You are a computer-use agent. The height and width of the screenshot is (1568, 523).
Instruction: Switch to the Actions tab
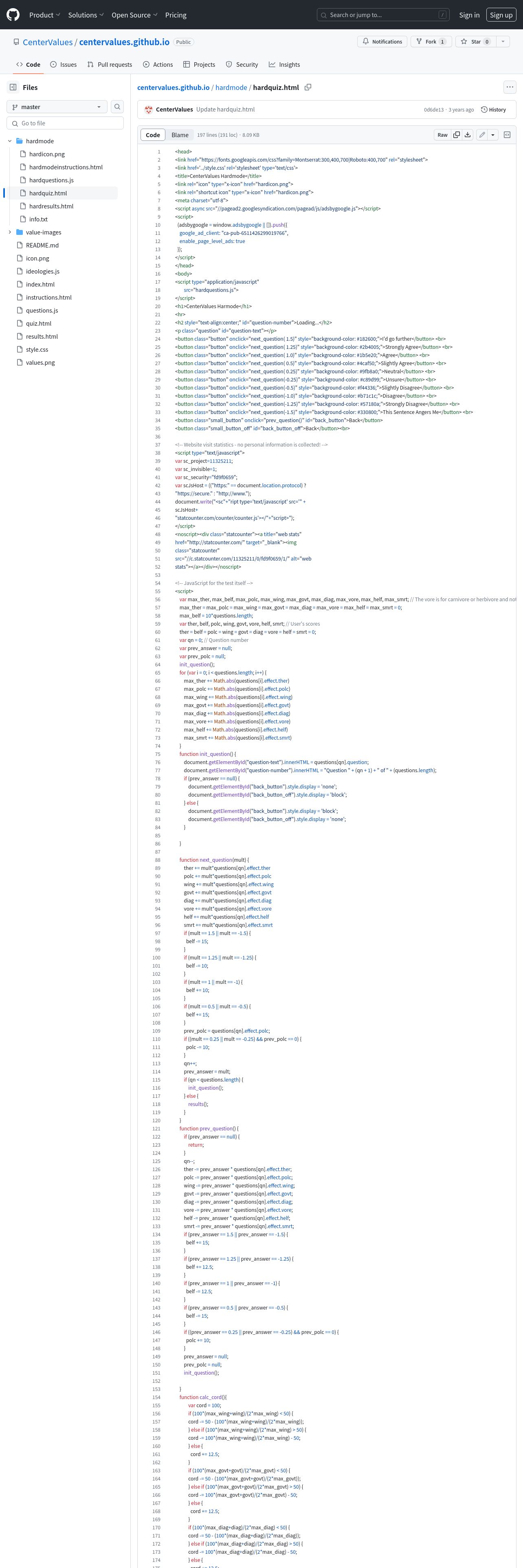pos(158,65)
